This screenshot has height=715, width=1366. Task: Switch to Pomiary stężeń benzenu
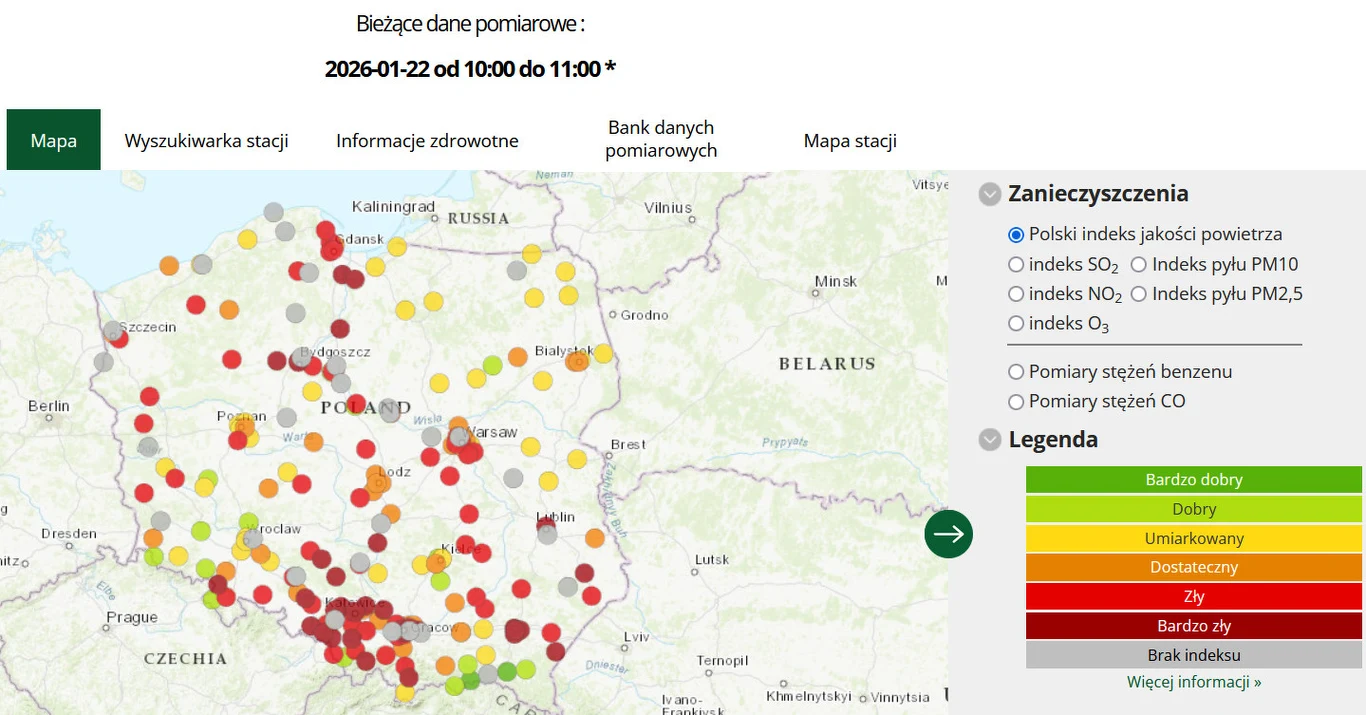tap(1016, 371)
